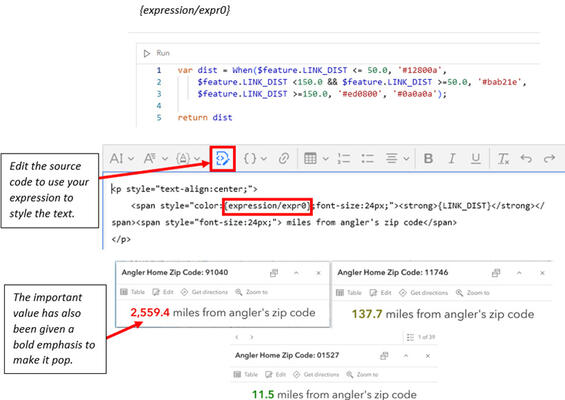Click the bulleted list icon

pyautogui.click(x=368, y=159)
